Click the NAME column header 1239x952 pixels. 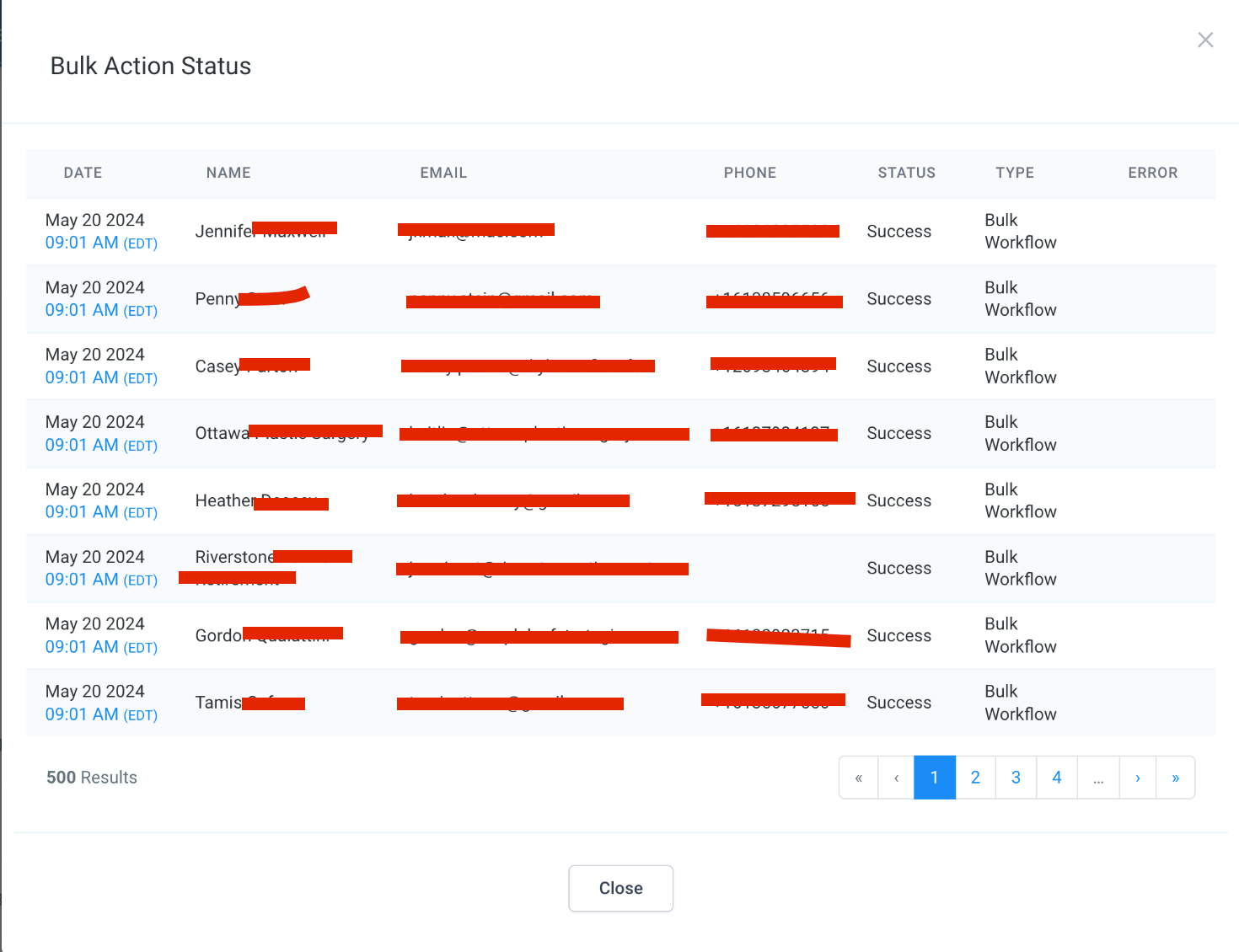(228, 173)
